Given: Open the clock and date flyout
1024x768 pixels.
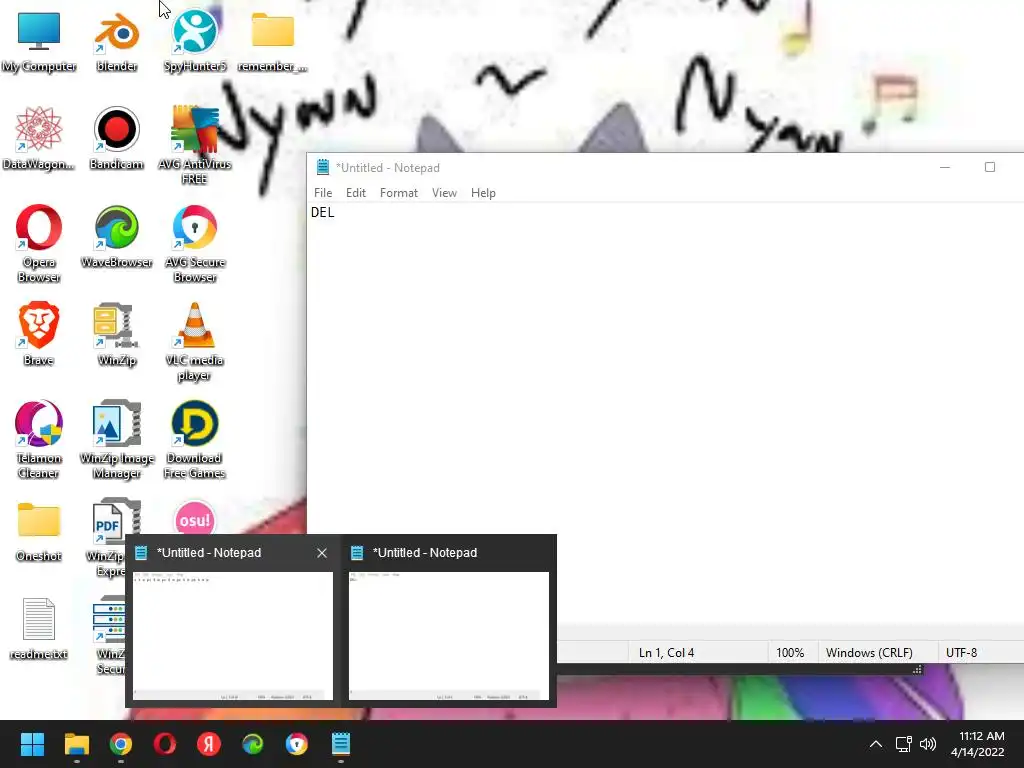Looking at the screenshot, I should pyautogui.click(x=978, y=744).
